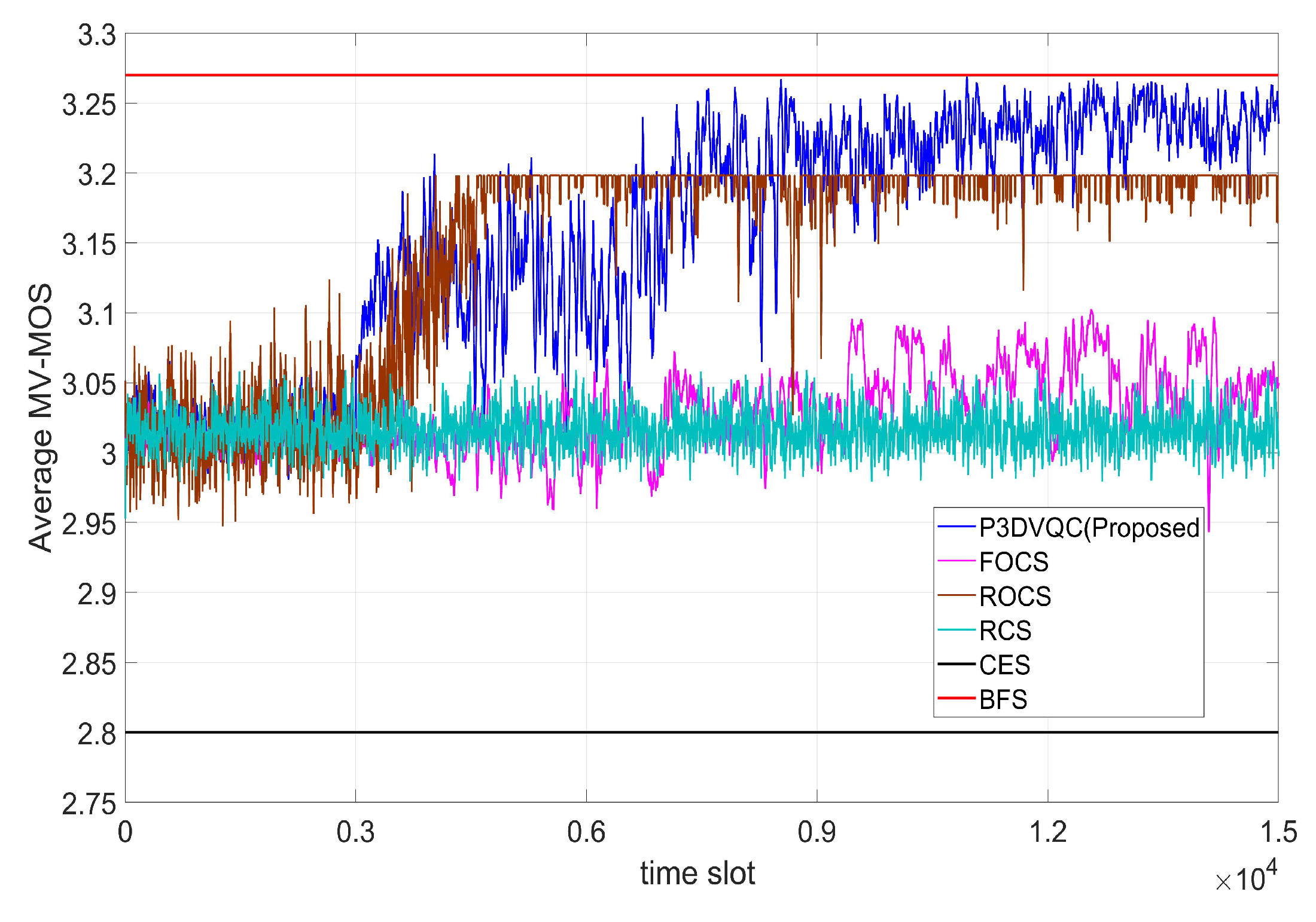The image size is (1316, 922).
Task: Click the 0.6 x-axis tick label
Action: (586, 832)
